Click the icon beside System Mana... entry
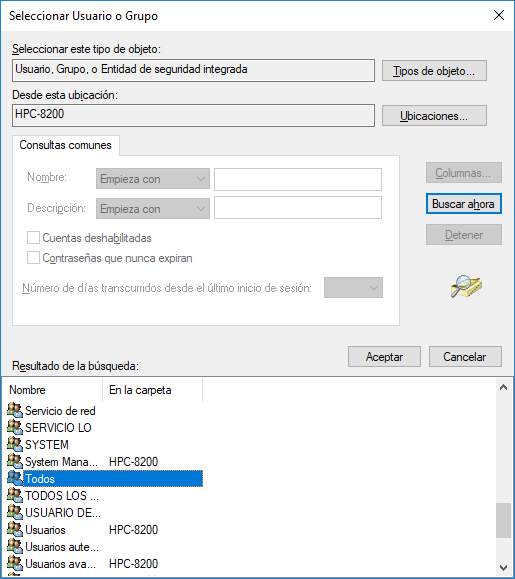Viewport: 515px width, 579px height. click(15, 461)
